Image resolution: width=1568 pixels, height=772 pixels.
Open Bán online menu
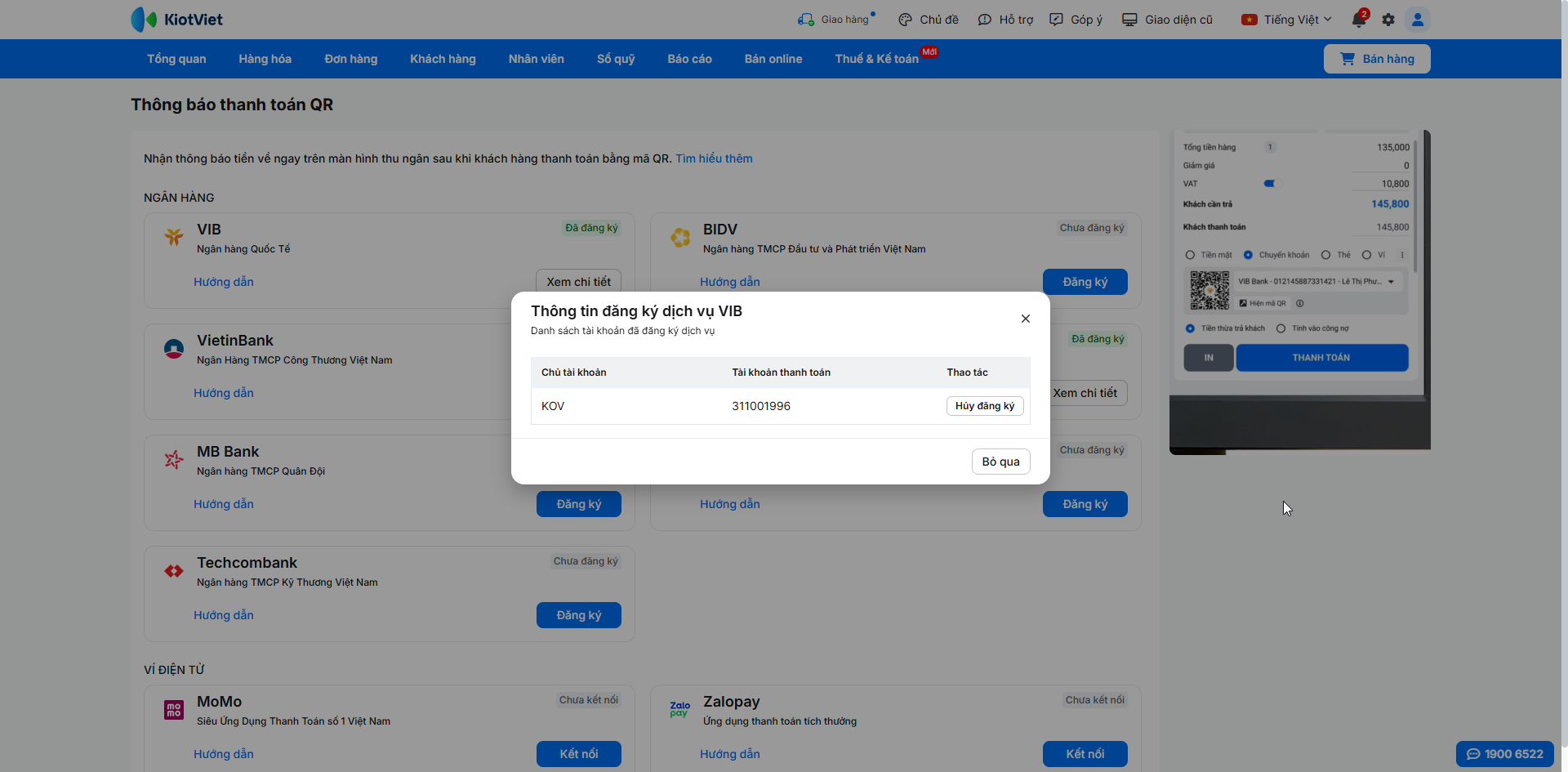point(773,59)
